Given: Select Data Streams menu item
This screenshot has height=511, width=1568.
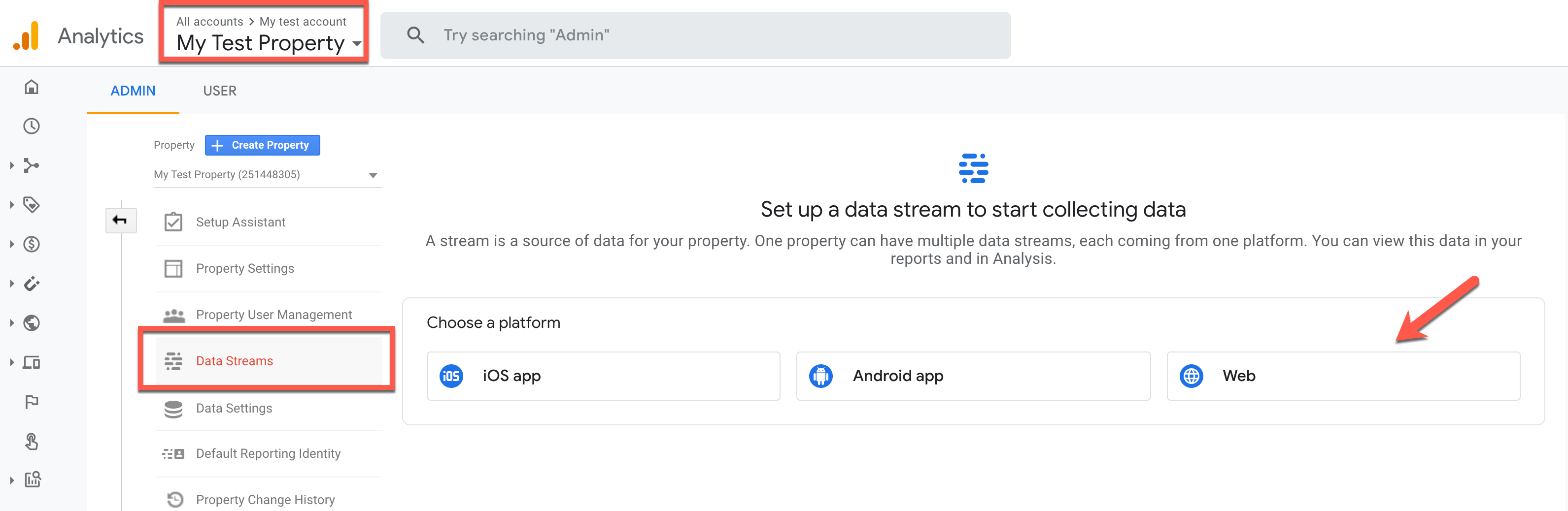Looking at the screenshot, I should click(x=269, y=361).
